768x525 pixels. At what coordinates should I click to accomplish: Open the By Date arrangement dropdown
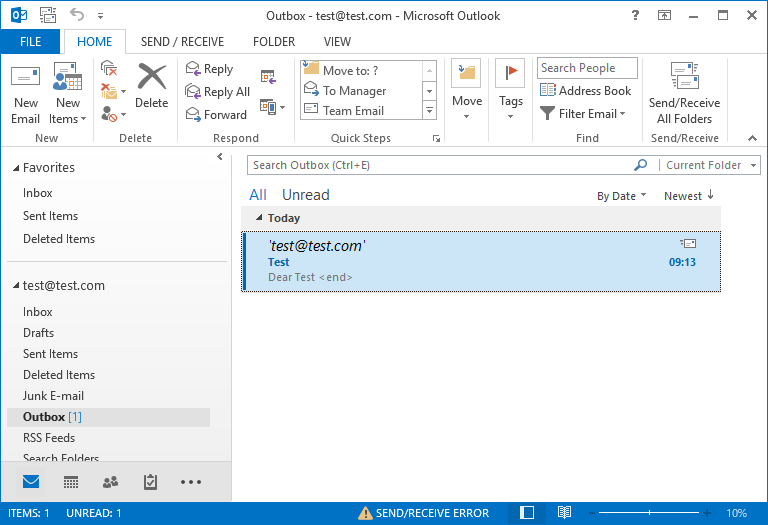point(622,196)
